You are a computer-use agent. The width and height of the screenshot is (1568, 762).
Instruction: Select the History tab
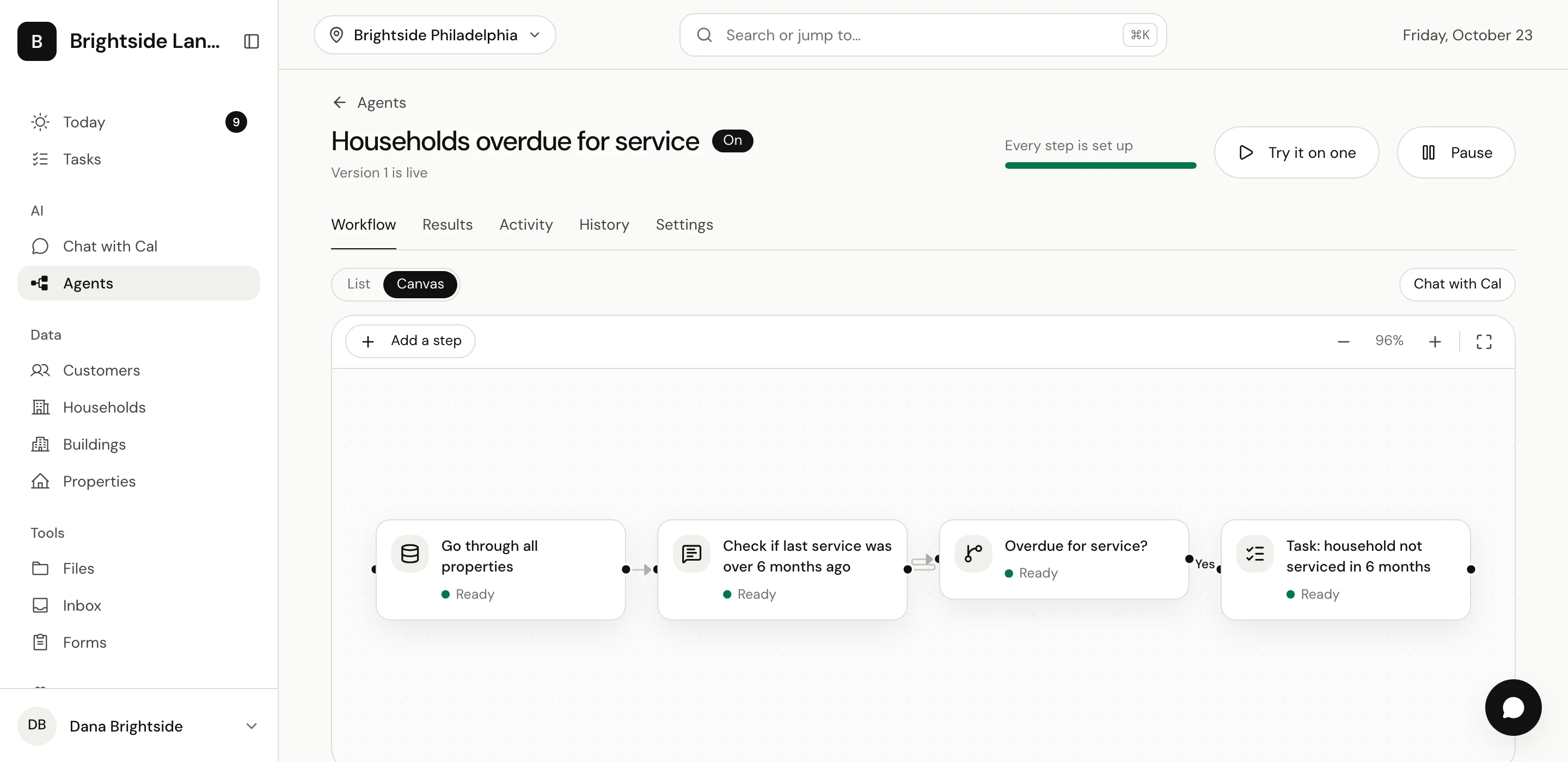pos(604,225)
